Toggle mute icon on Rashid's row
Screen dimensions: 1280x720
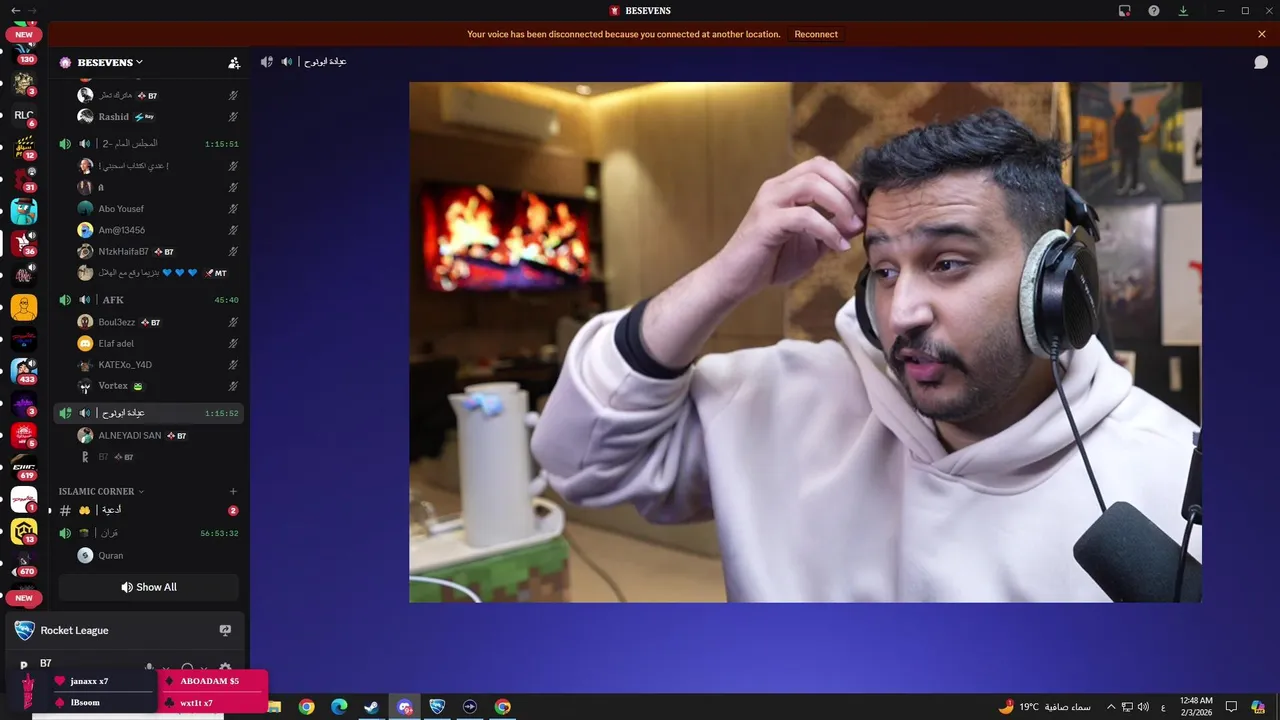(233, 117)
